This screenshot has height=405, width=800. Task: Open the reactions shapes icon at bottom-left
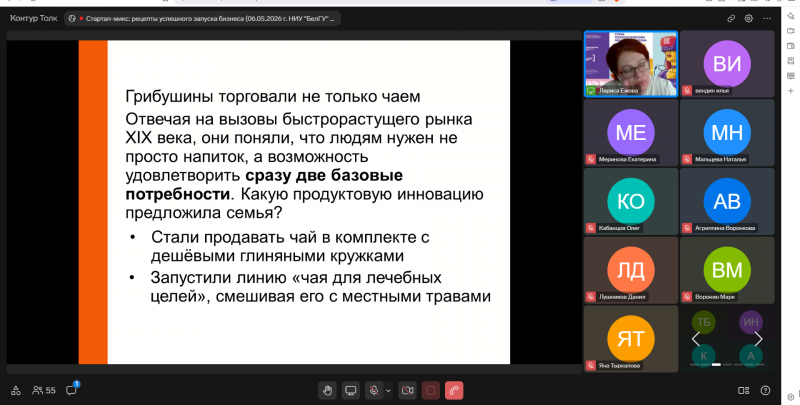click(x=16, y=390)
